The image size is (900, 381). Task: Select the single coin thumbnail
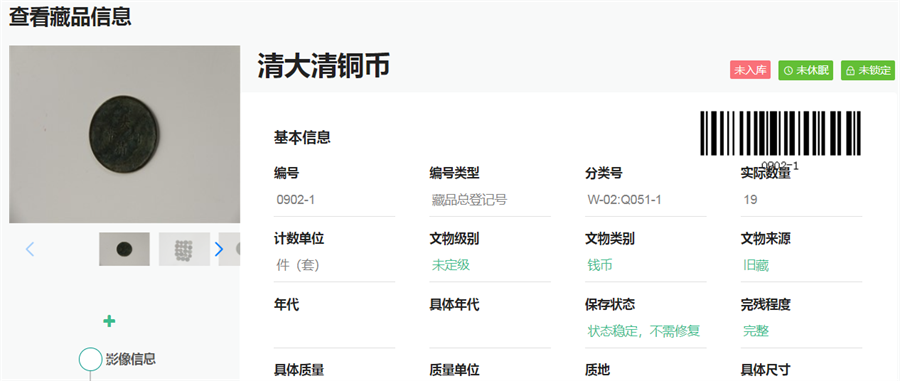124,249
